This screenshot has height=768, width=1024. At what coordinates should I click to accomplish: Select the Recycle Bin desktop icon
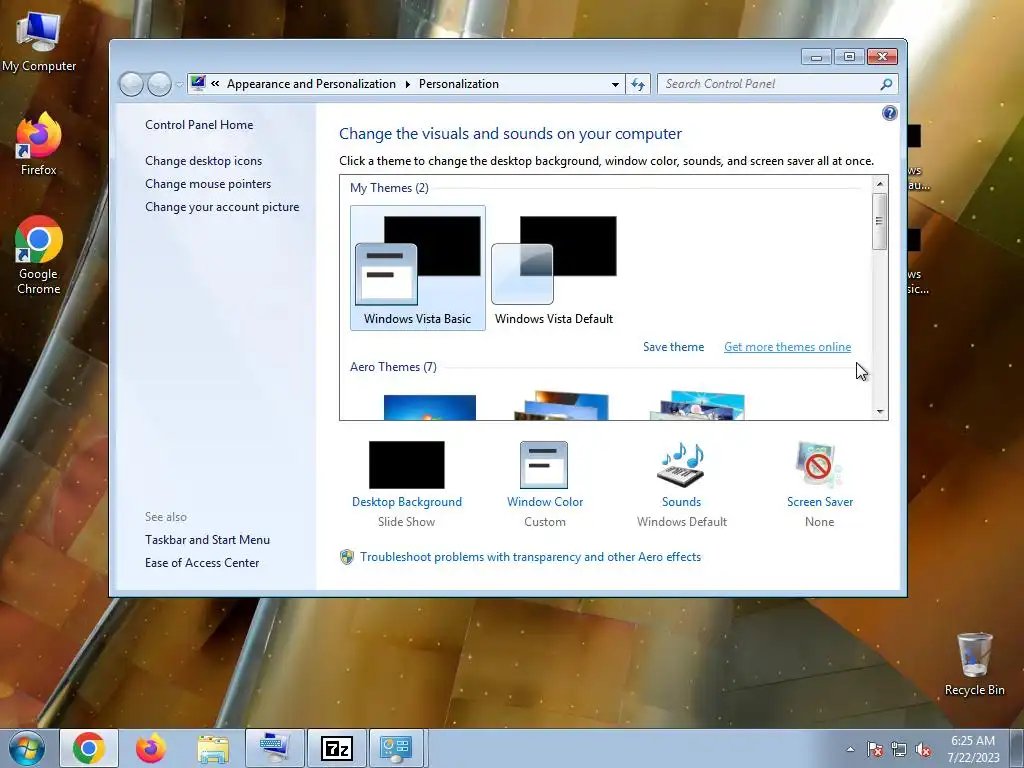click(x=974, y=664)
